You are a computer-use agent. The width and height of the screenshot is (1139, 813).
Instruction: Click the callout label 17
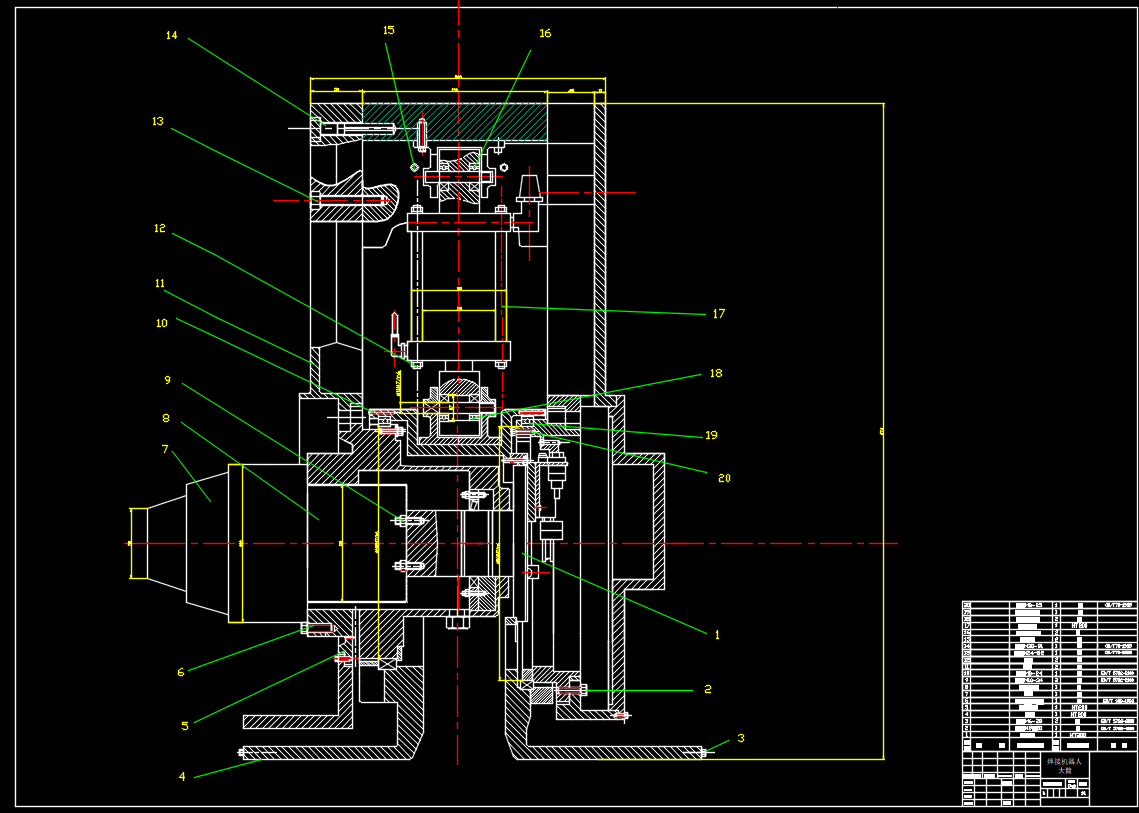point(718,314)
